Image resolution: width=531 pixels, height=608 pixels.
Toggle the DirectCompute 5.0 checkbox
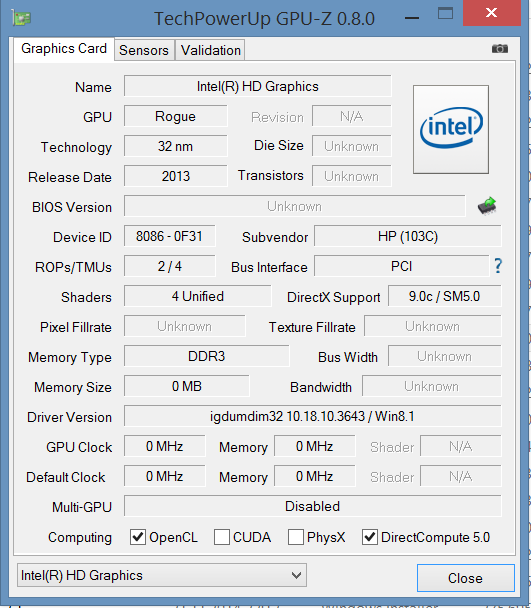click(370, 537)
